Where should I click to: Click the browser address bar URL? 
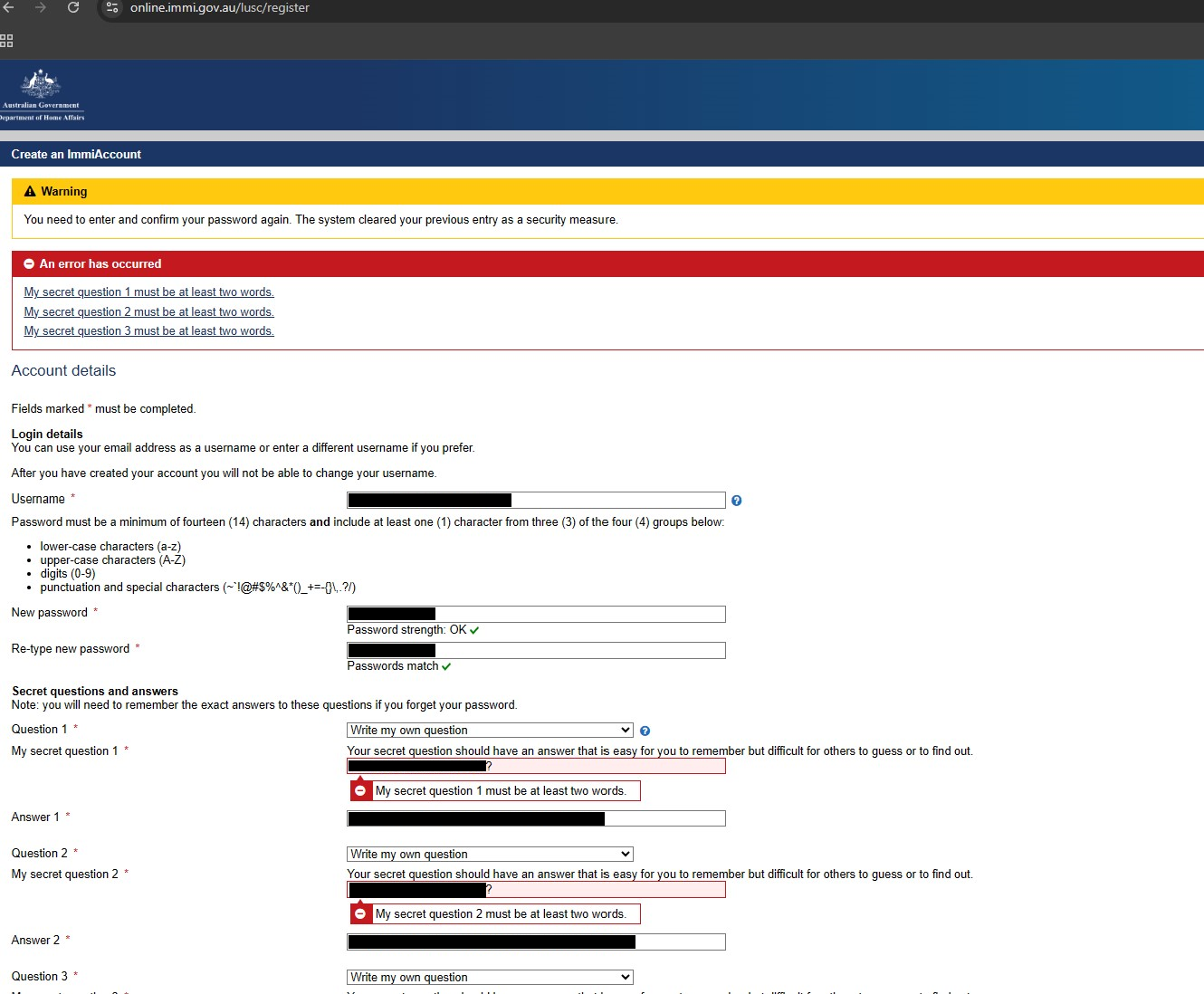pos(220,8)
